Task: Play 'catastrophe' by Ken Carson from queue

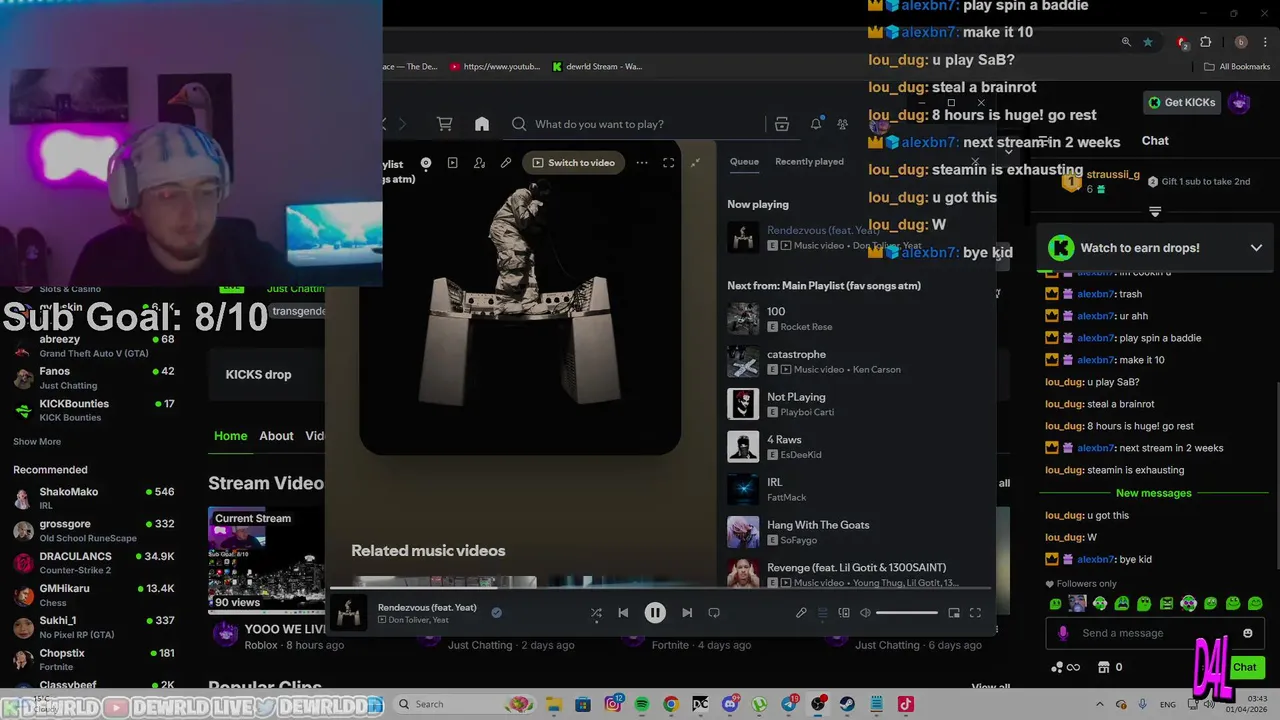Action: 855,361
